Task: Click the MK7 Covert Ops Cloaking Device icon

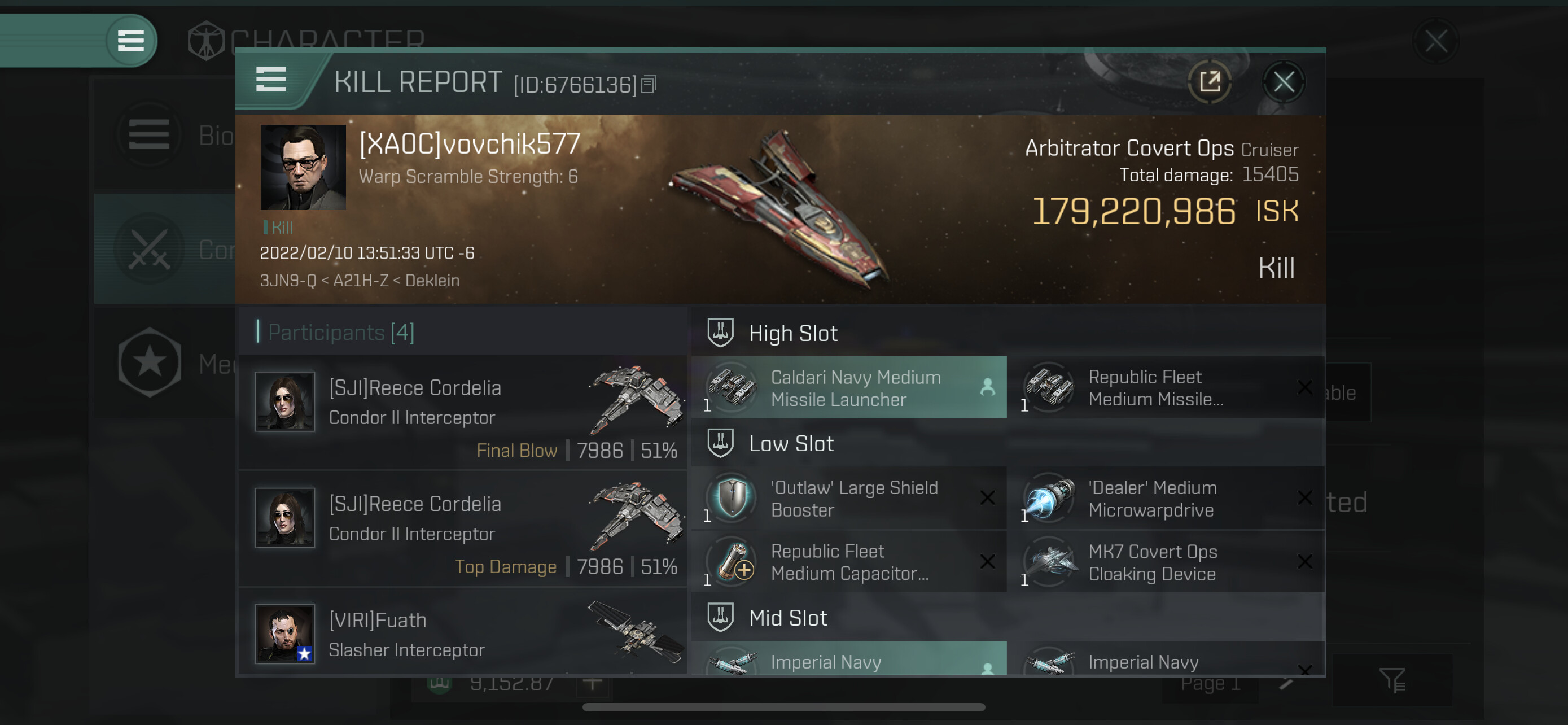Action: coord(1048,562)
